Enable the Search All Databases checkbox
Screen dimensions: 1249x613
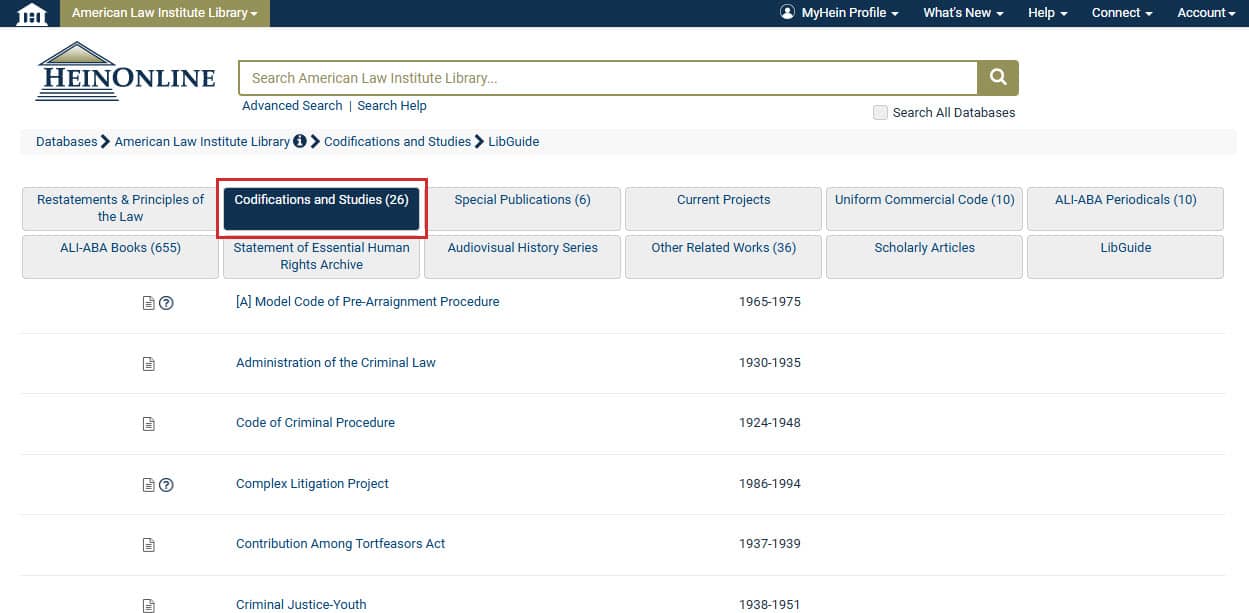(x=880, y=112)
